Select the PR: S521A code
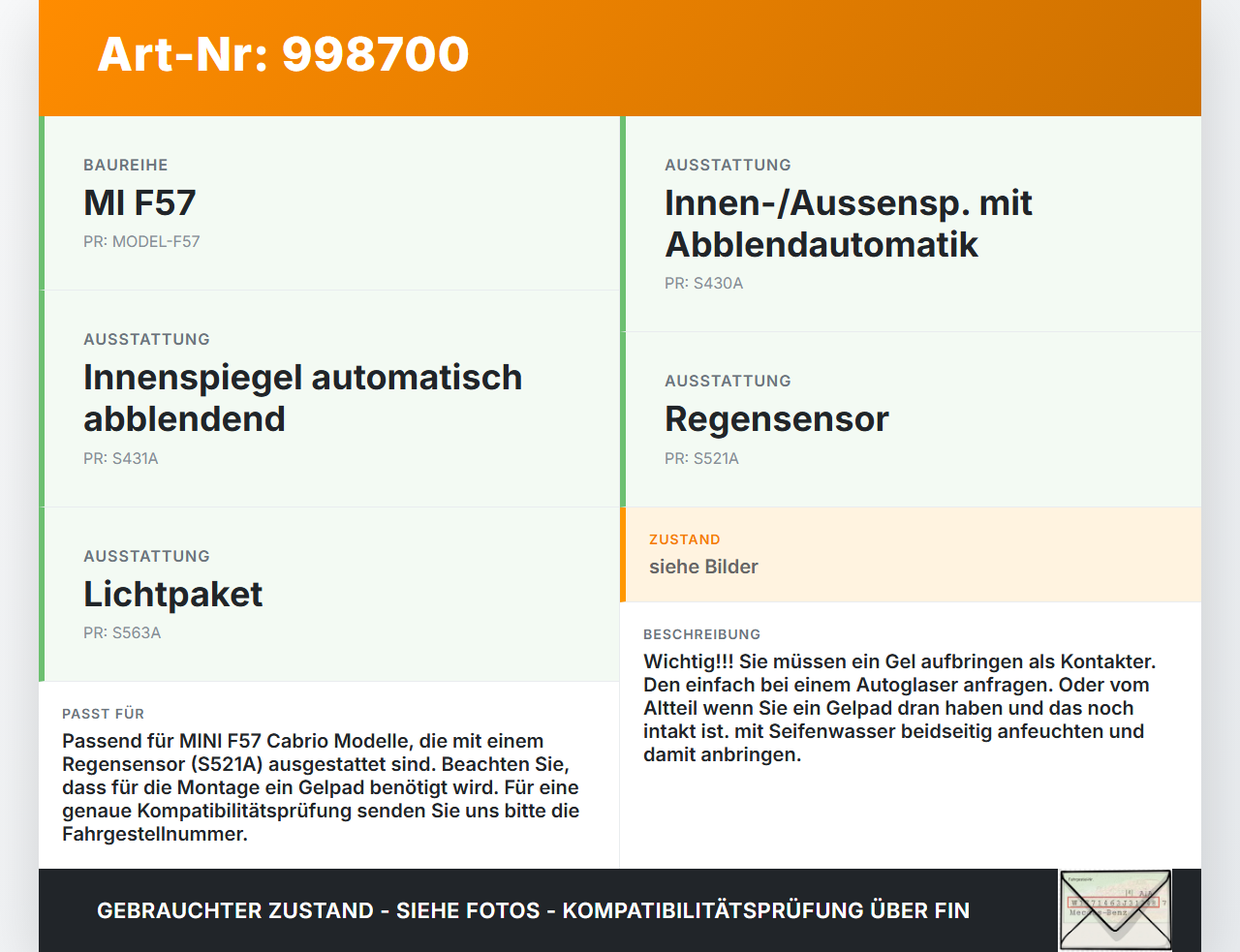Image resolution: width=1240 pixels, height=952 pixels. point(701,458)
